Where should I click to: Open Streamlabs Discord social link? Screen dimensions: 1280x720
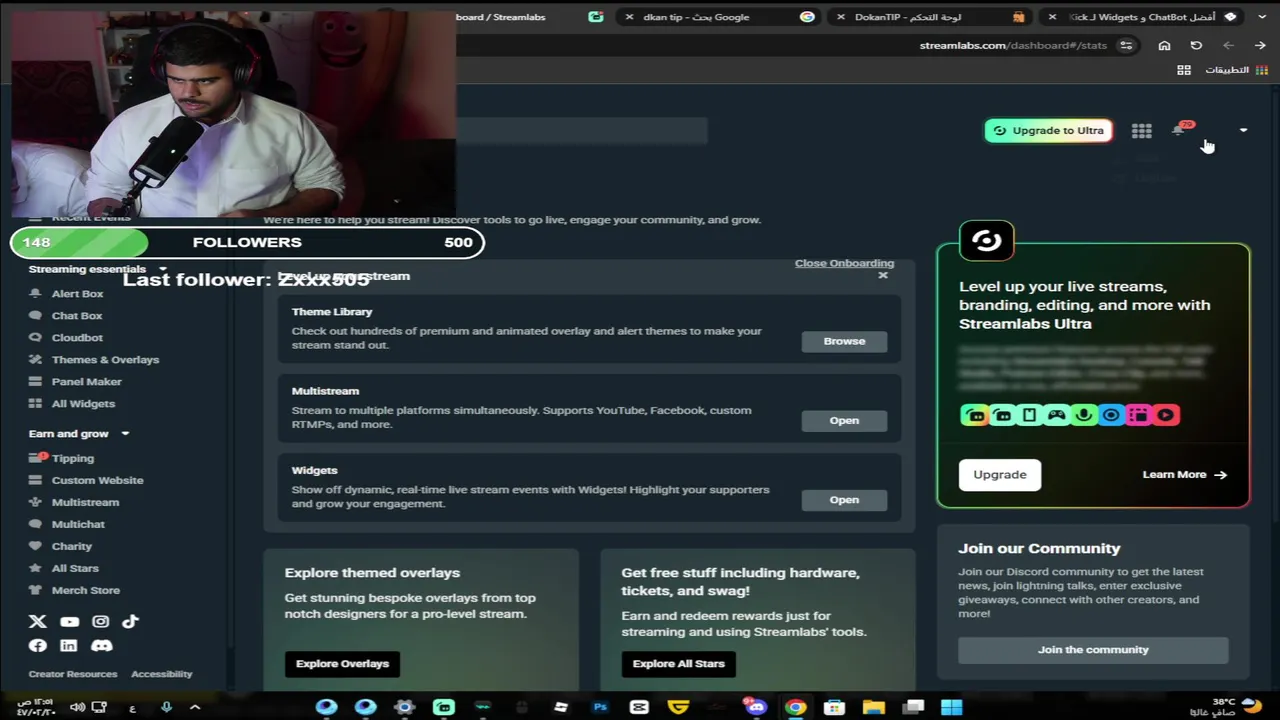point(101,646)
